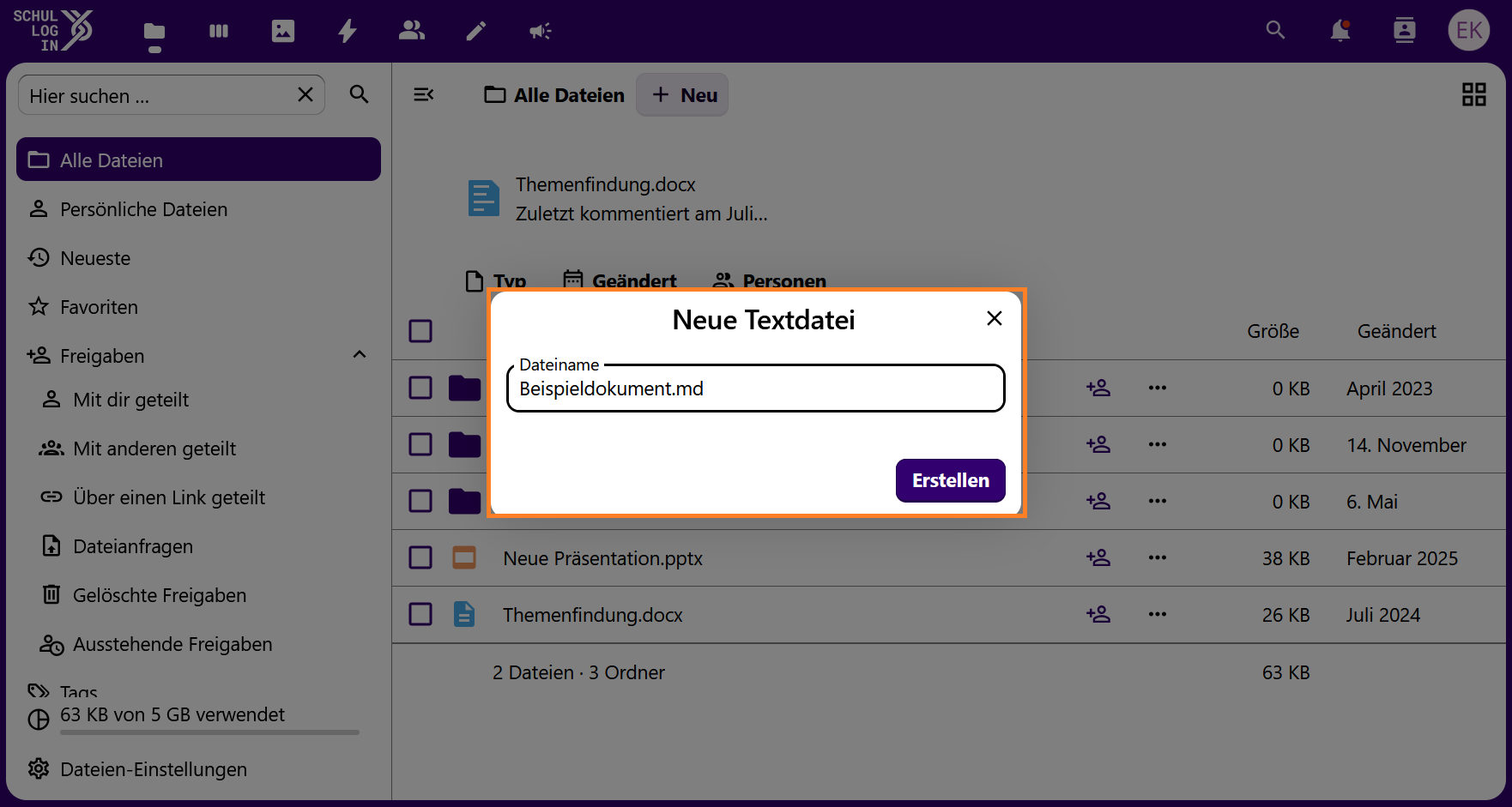Open the Personen filter dropdown
Screen dimensions: 1512x807
(770, 280)
